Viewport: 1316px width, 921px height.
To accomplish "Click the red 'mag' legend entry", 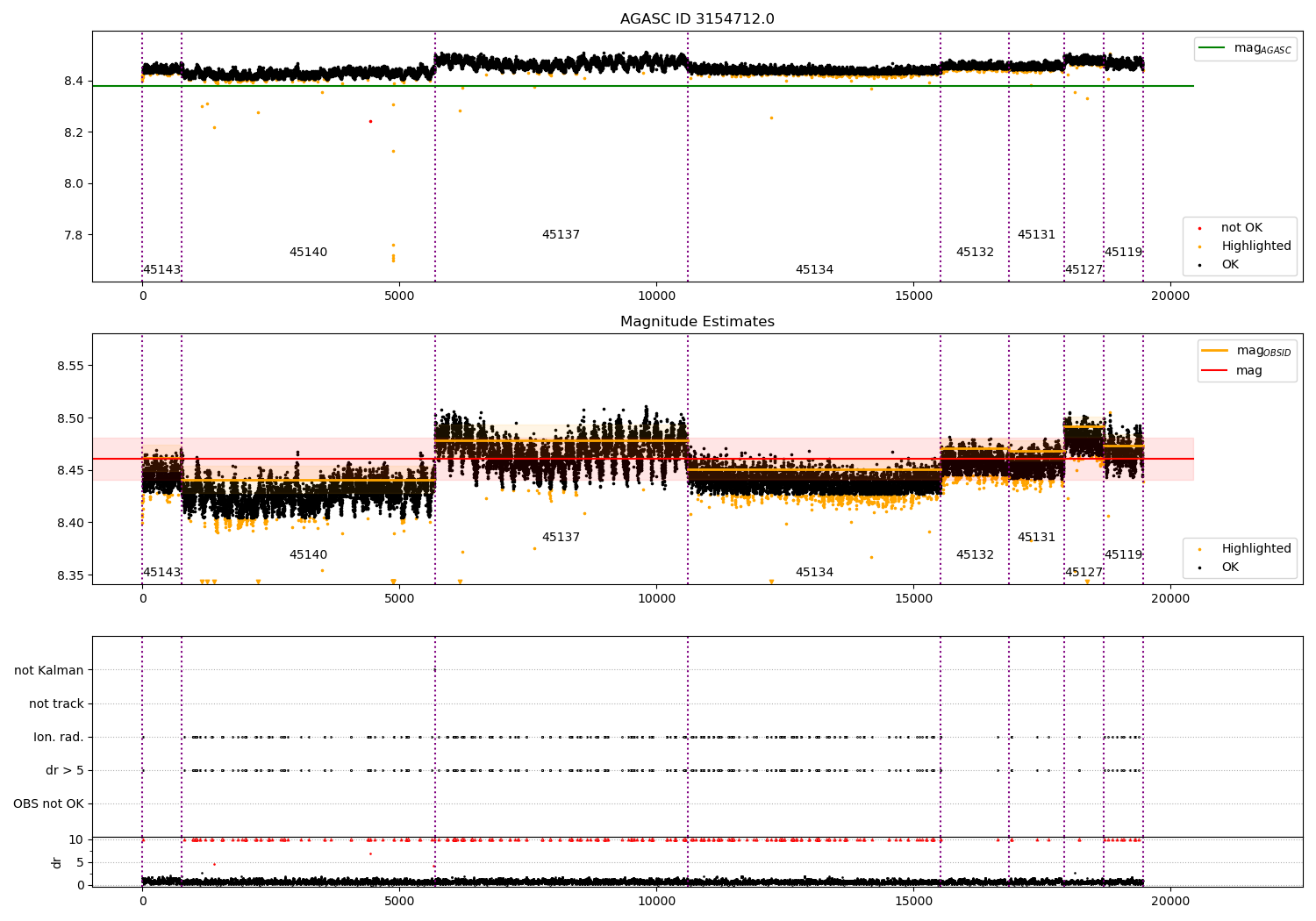I will click(1232, 371).
